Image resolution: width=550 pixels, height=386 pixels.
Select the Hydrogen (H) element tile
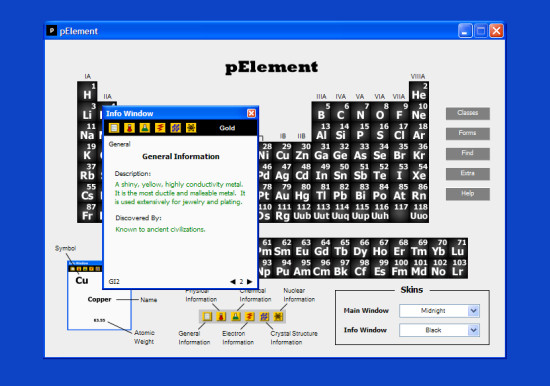click(87, 92)
